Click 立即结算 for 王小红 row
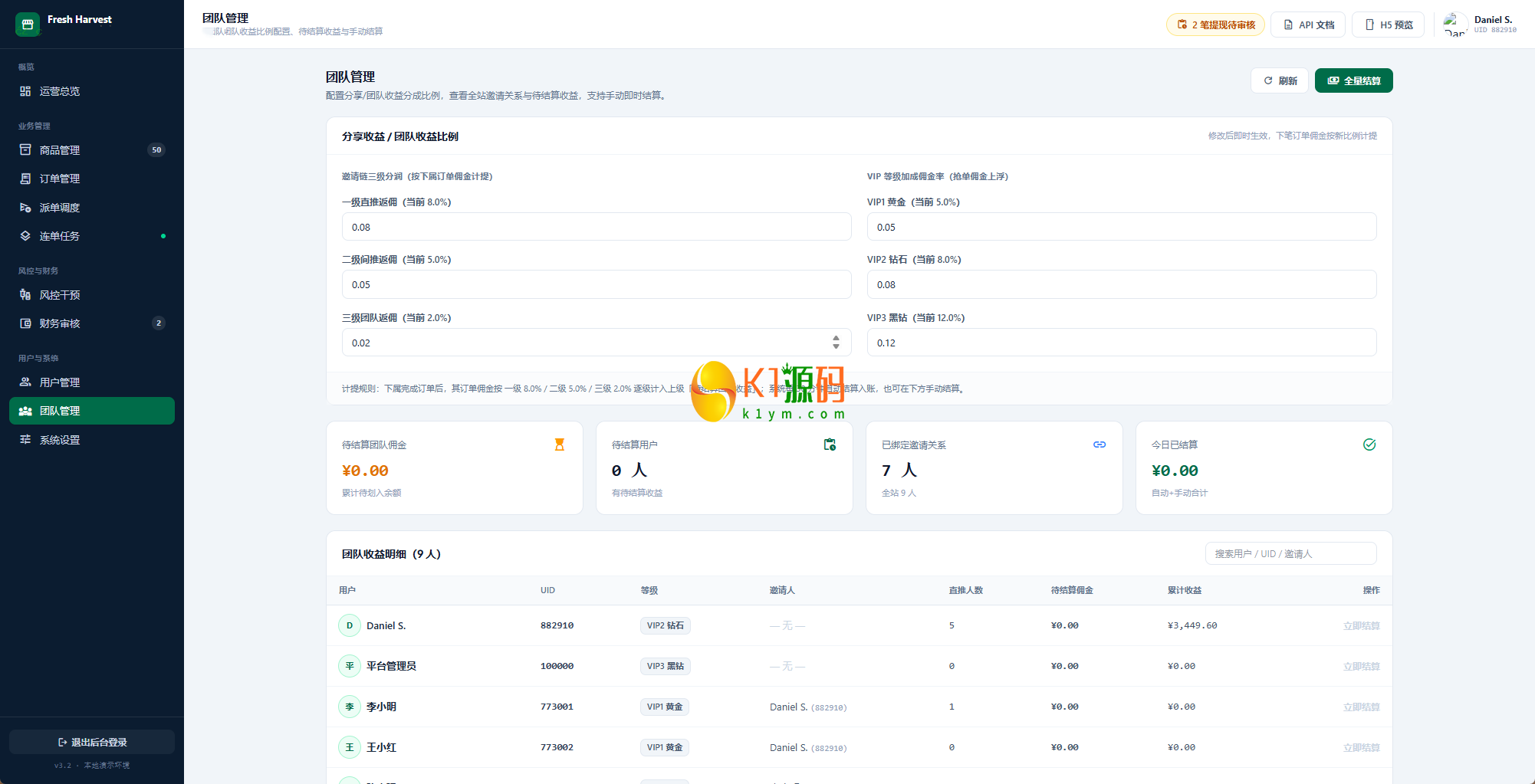This screenshot has width=1535, height=784. pyautogui.click(x=1361, y=748)
